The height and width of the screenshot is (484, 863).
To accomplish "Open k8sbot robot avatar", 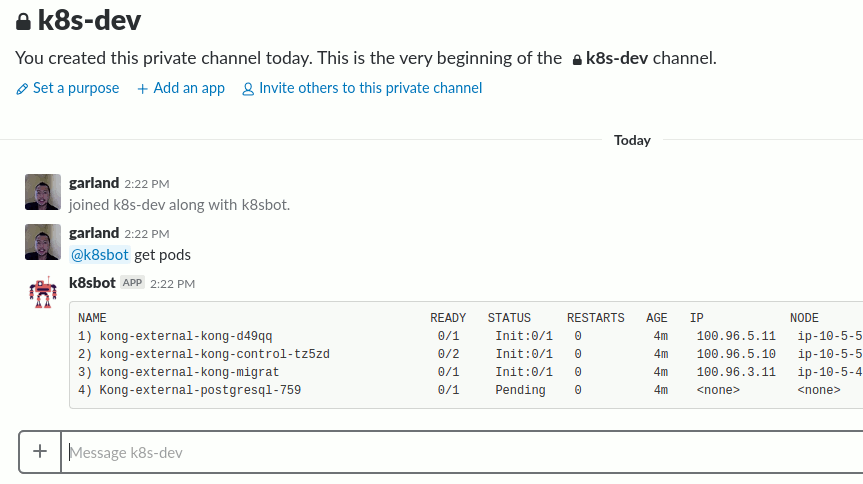I will 43,292.
